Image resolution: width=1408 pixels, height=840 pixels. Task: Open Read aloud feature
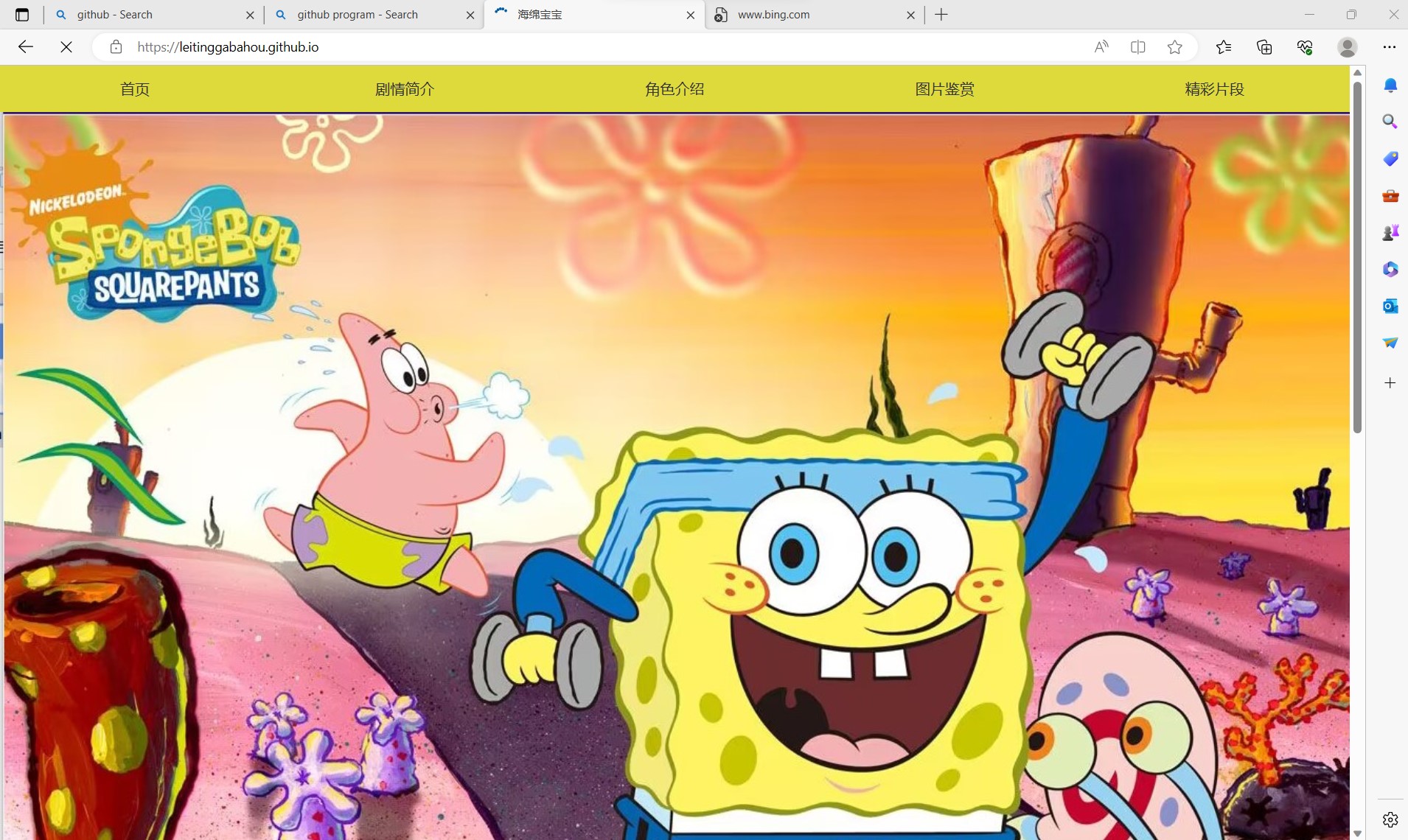click(1101, 47)
